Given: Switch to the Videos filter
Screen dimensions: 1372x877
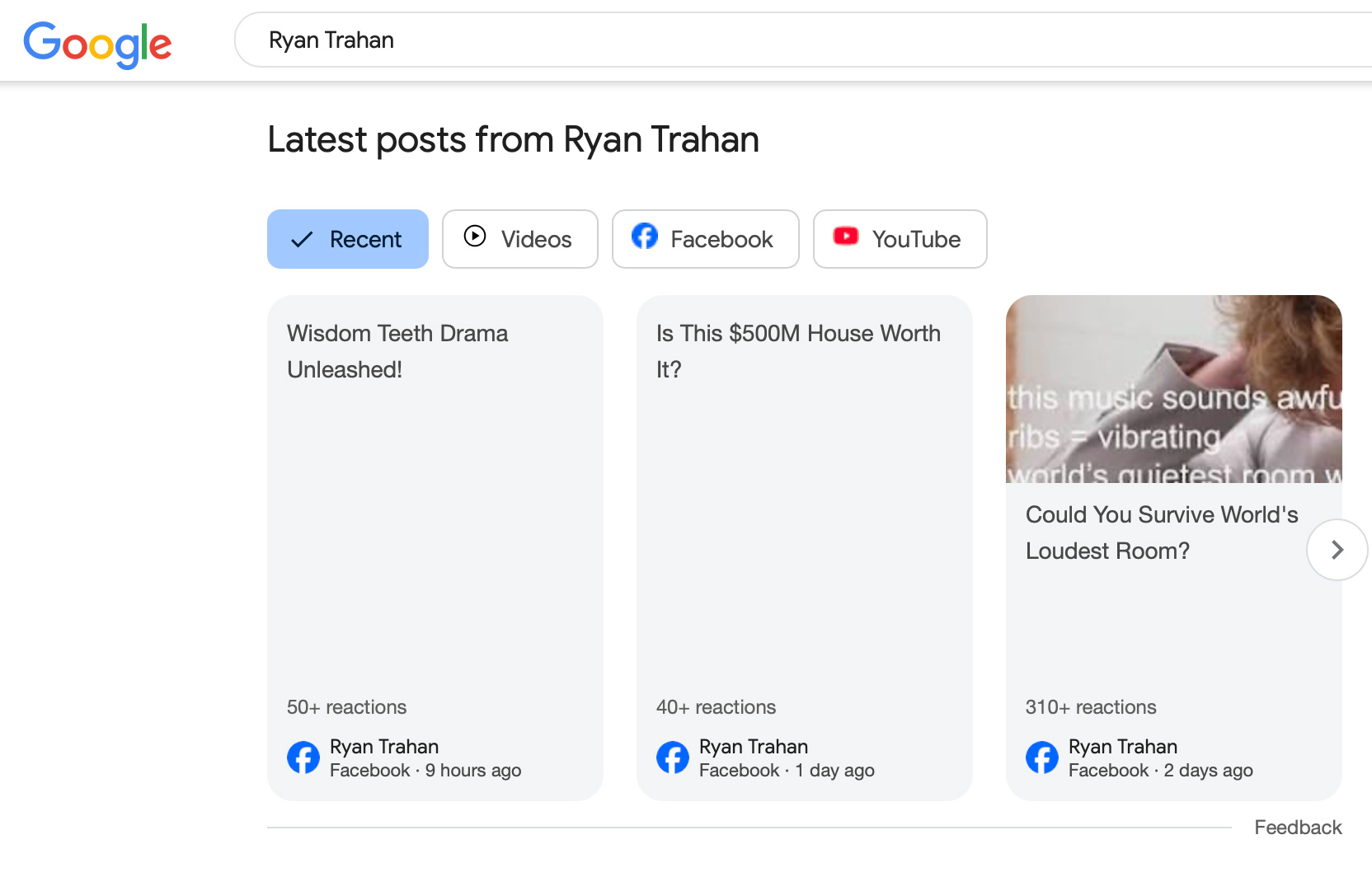Looking at the screenshot, I should coord(519,239).
